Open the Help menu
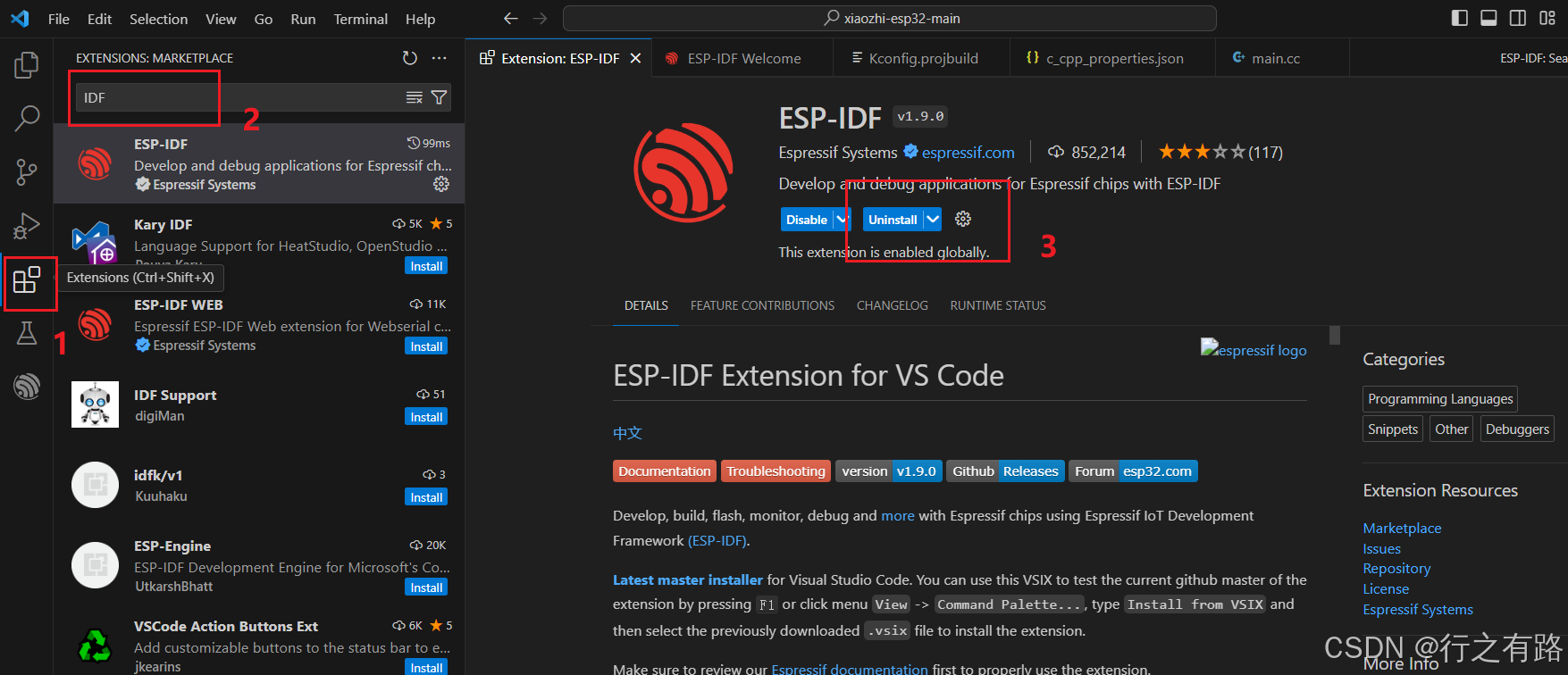The image size is (1568, 675). [420, 19]
